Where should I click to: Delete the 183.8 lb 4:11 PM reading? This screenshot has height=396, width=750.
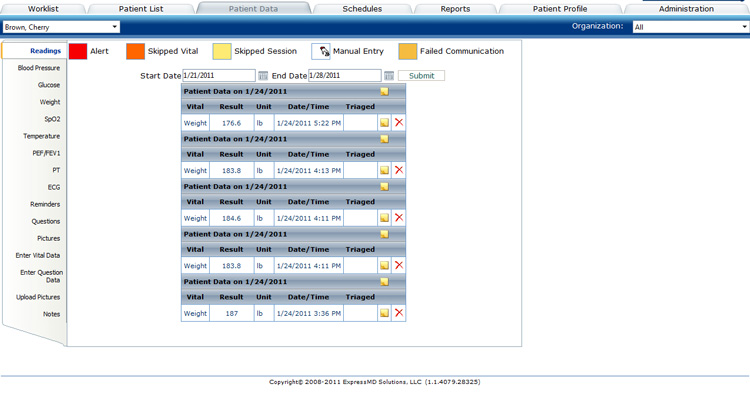tap(399, 265)
